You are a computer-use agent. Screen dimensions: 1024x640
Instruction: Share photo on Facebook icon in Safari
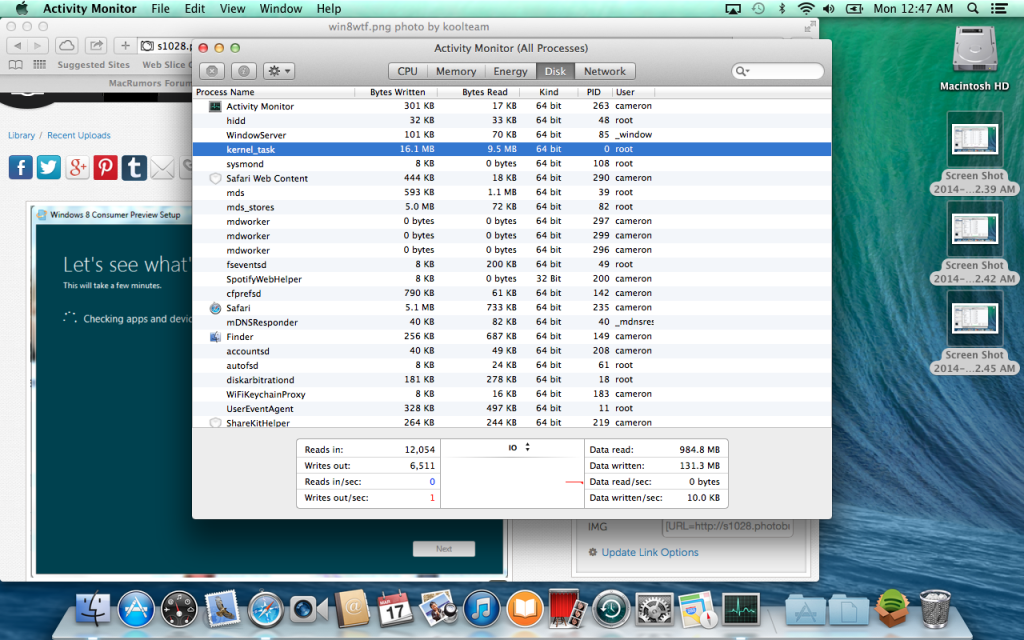click(x=20, y=168)
